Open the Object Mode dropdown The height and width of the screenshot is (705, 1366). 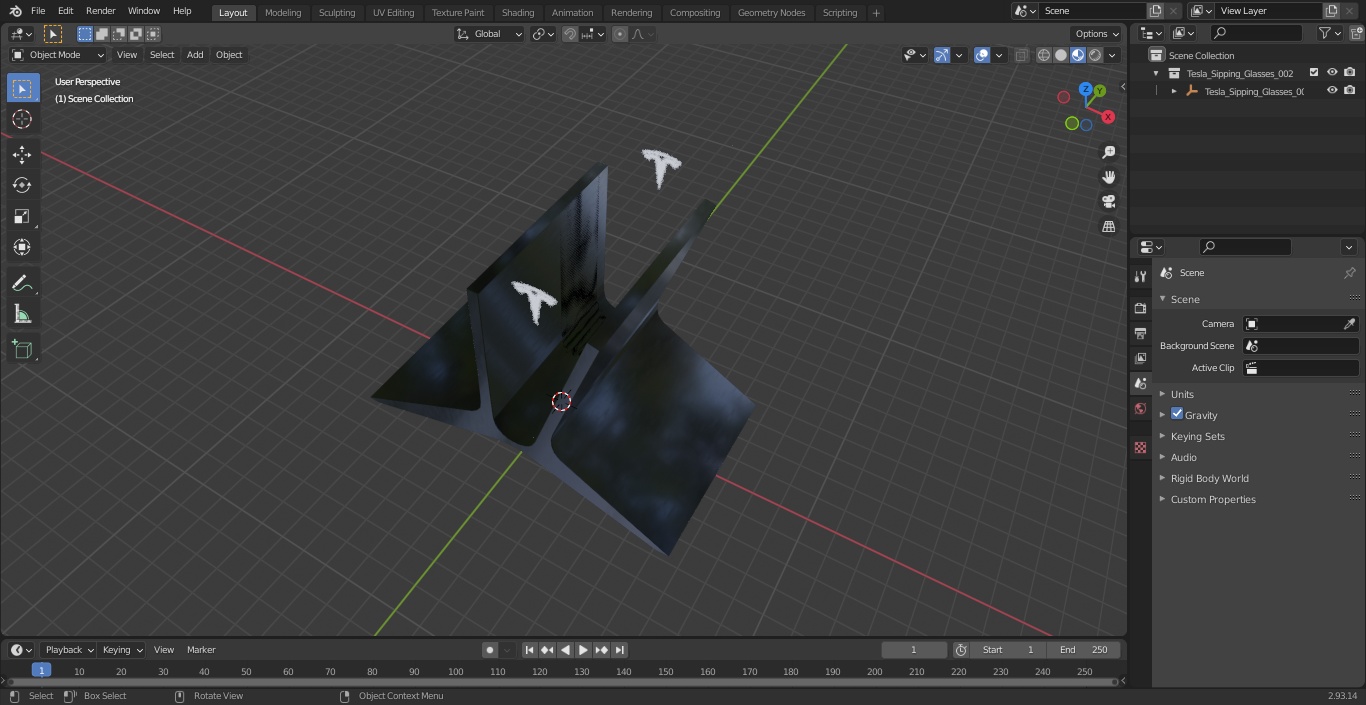tap(58, 55)
